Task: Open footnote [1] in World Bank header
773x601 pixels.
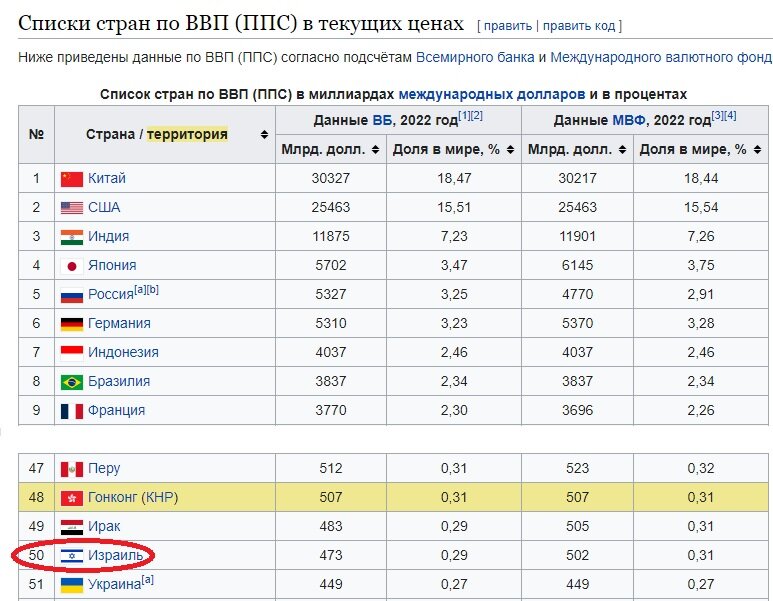Action: click(464, 116)
